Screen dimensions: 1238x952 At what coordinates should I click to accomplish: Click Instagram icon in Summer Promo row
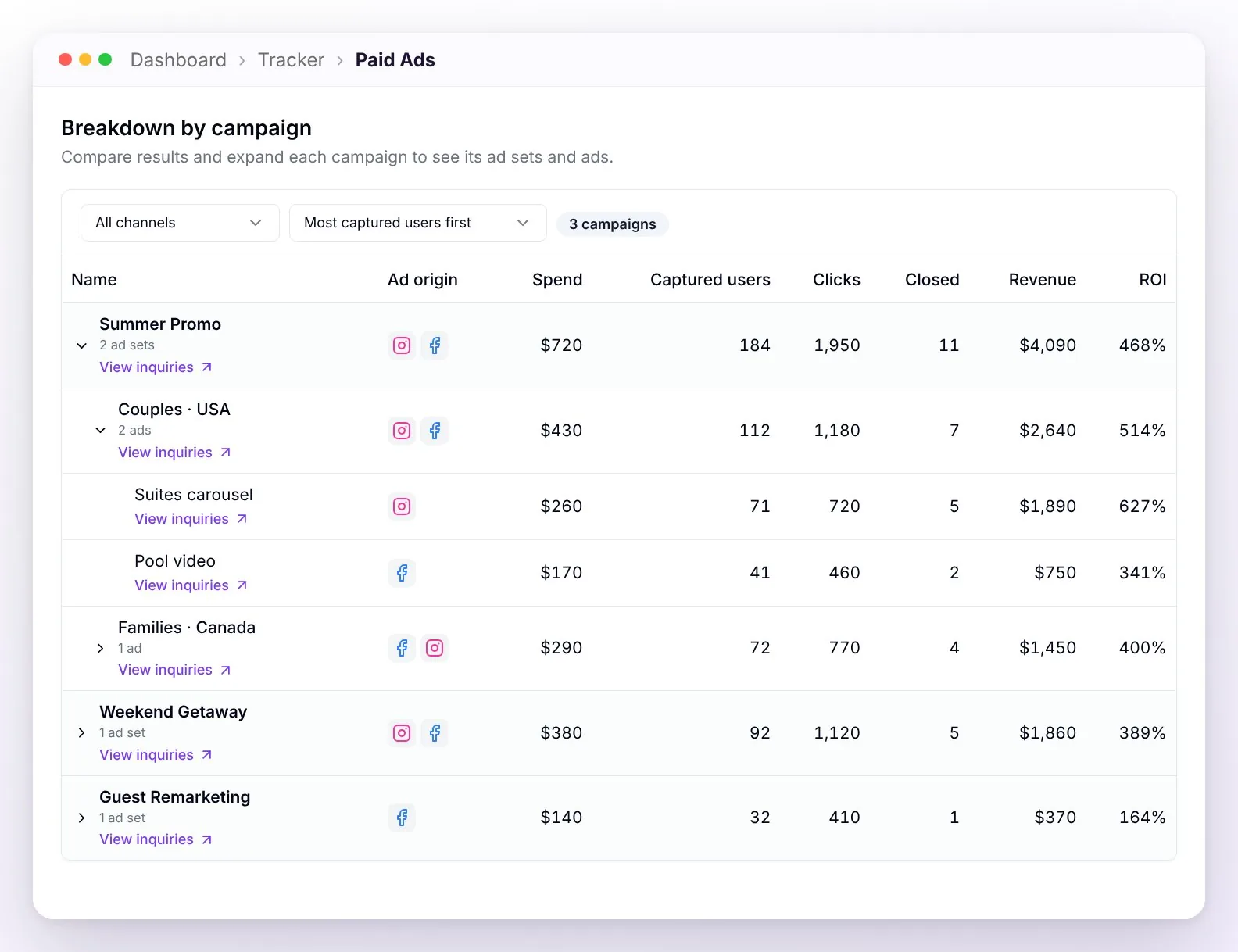point(402,345)
